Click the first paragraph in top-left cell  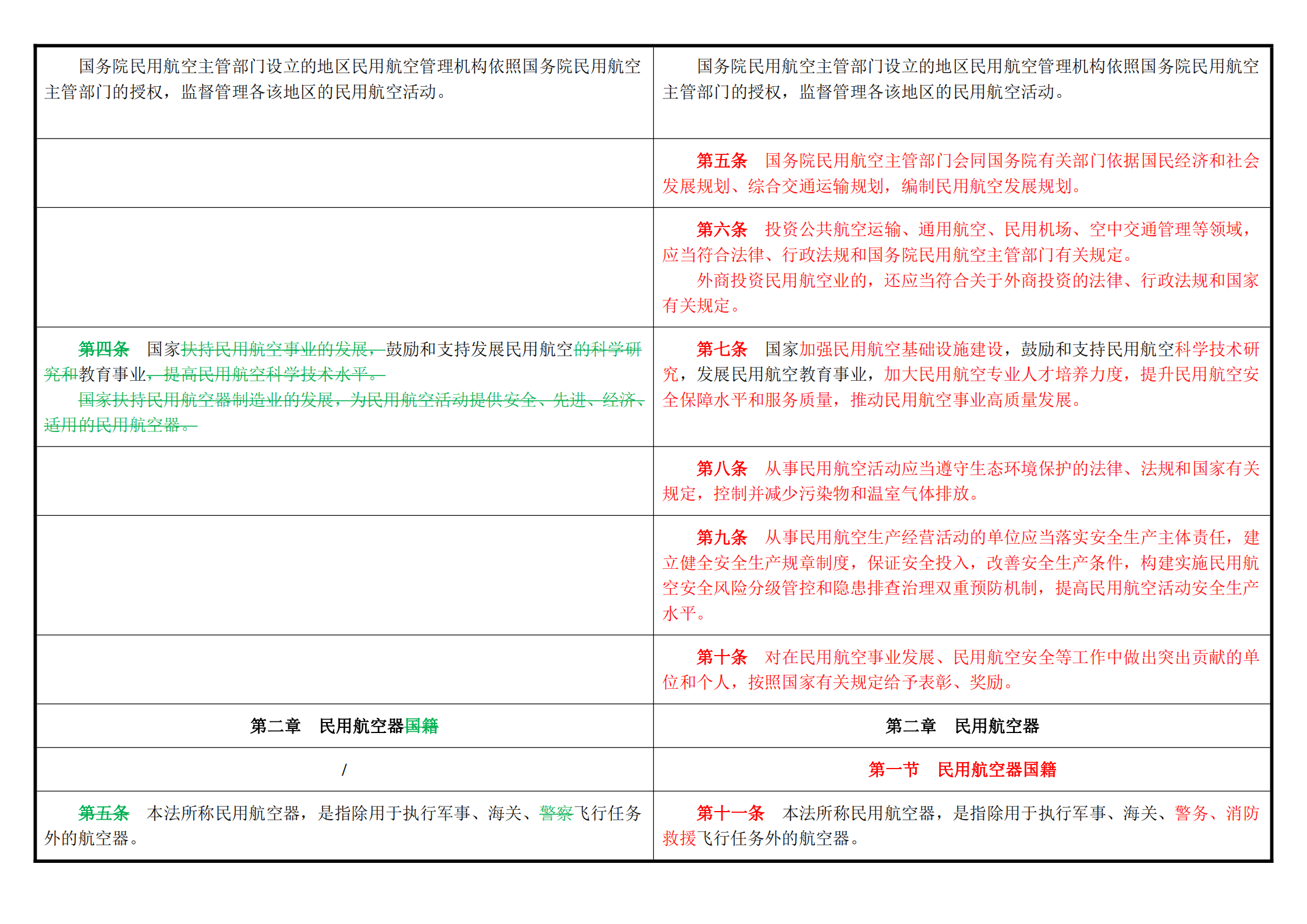coord(343,79)
